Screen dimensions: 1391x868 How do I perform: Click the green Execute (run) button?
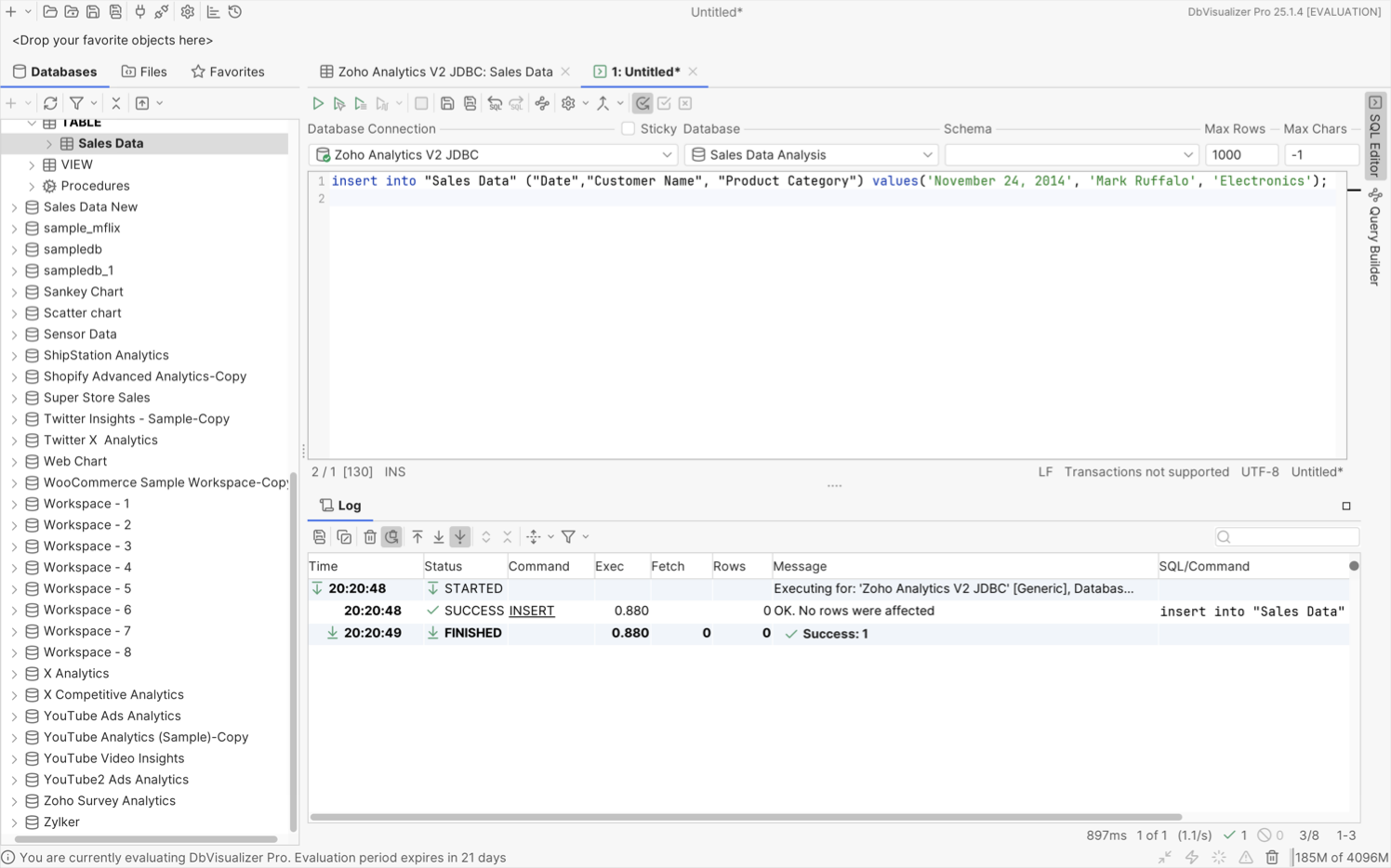pyautogui.click(x=318, y=103)
